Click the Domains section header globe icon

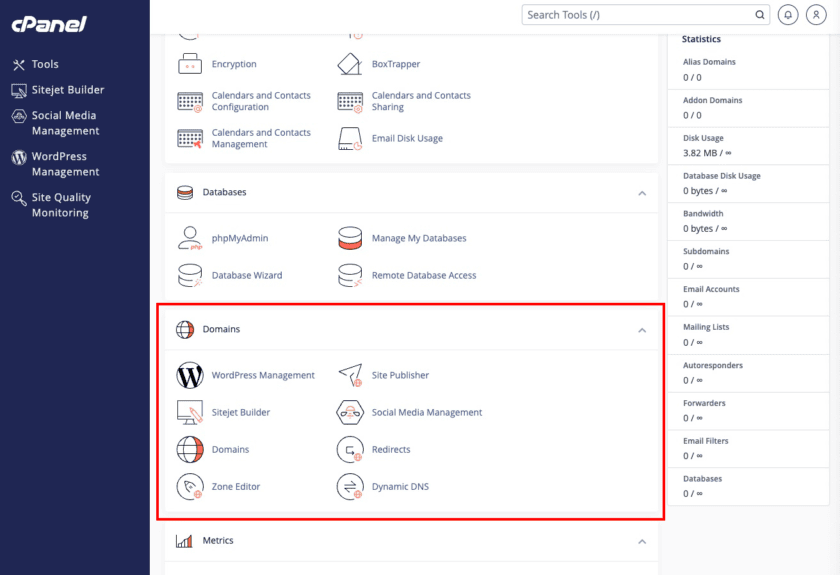click(x=185, y=330)
